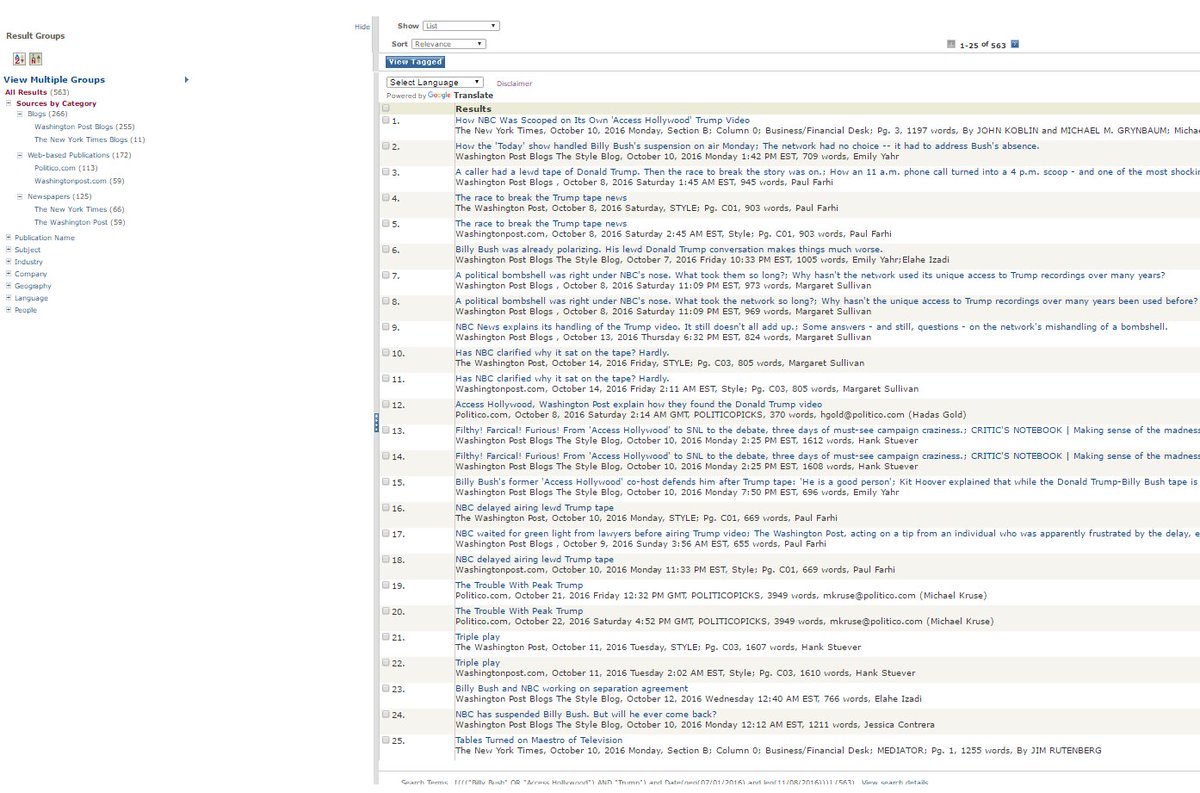Screen dimensions: 1200x793
Task: Check the box for result 2
Action: coord(386,146)
